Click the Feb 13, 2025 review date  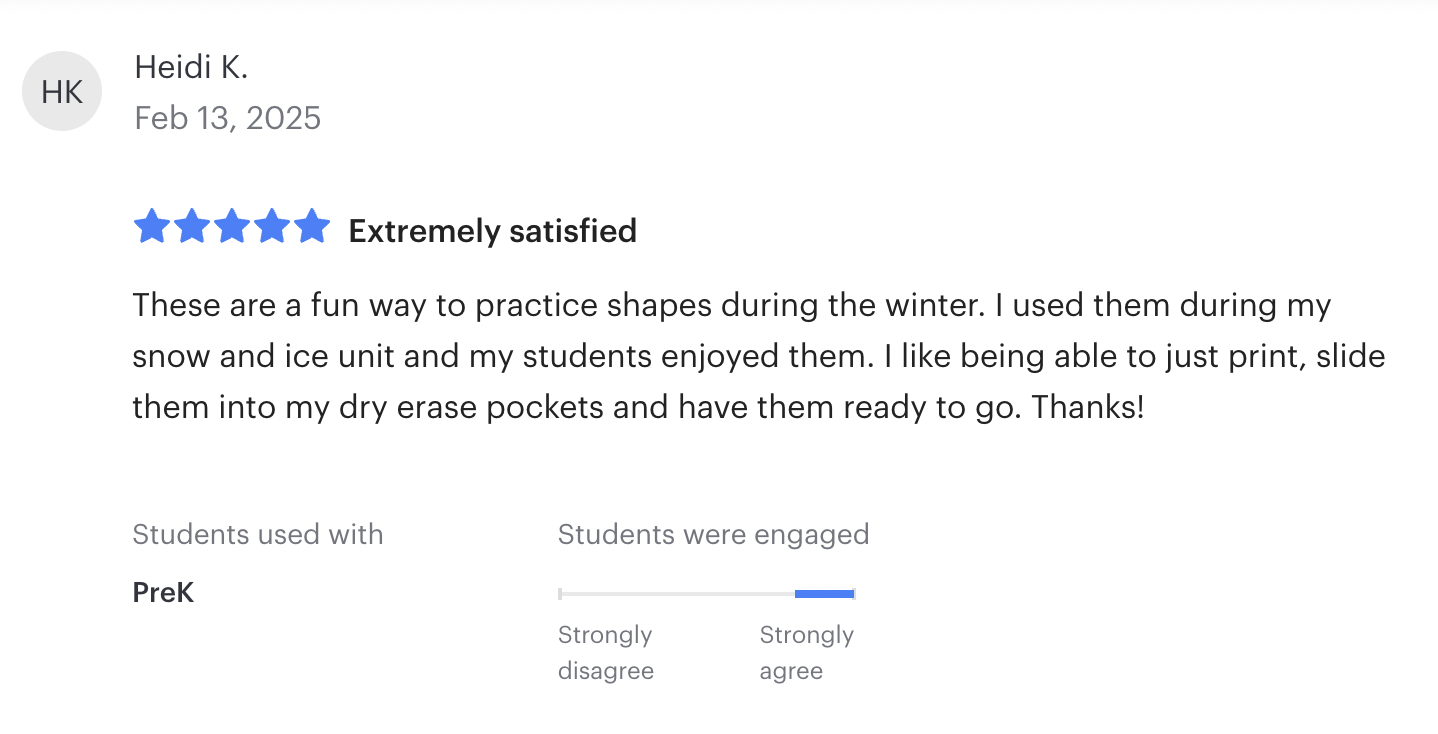(228, 118)
